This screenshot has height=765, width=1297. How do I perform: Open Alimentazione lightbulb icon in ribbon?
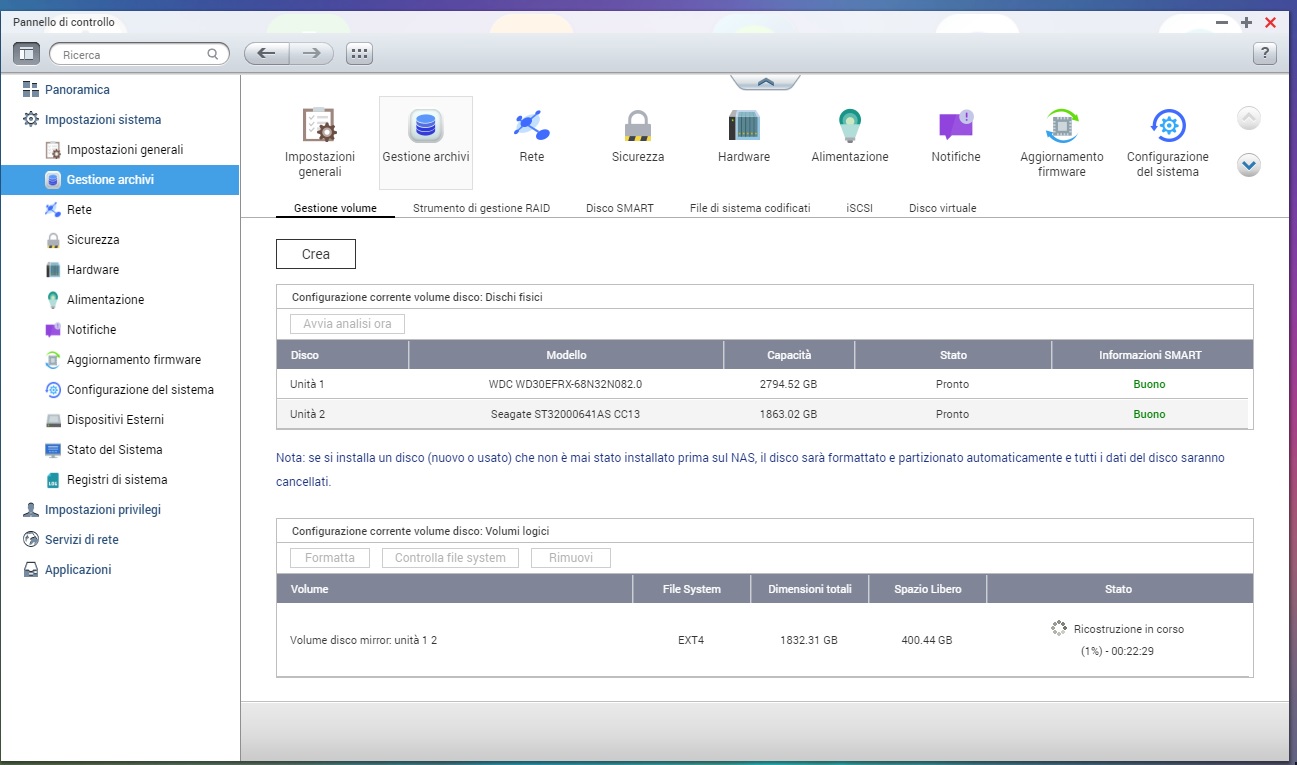tap(849, 127)
